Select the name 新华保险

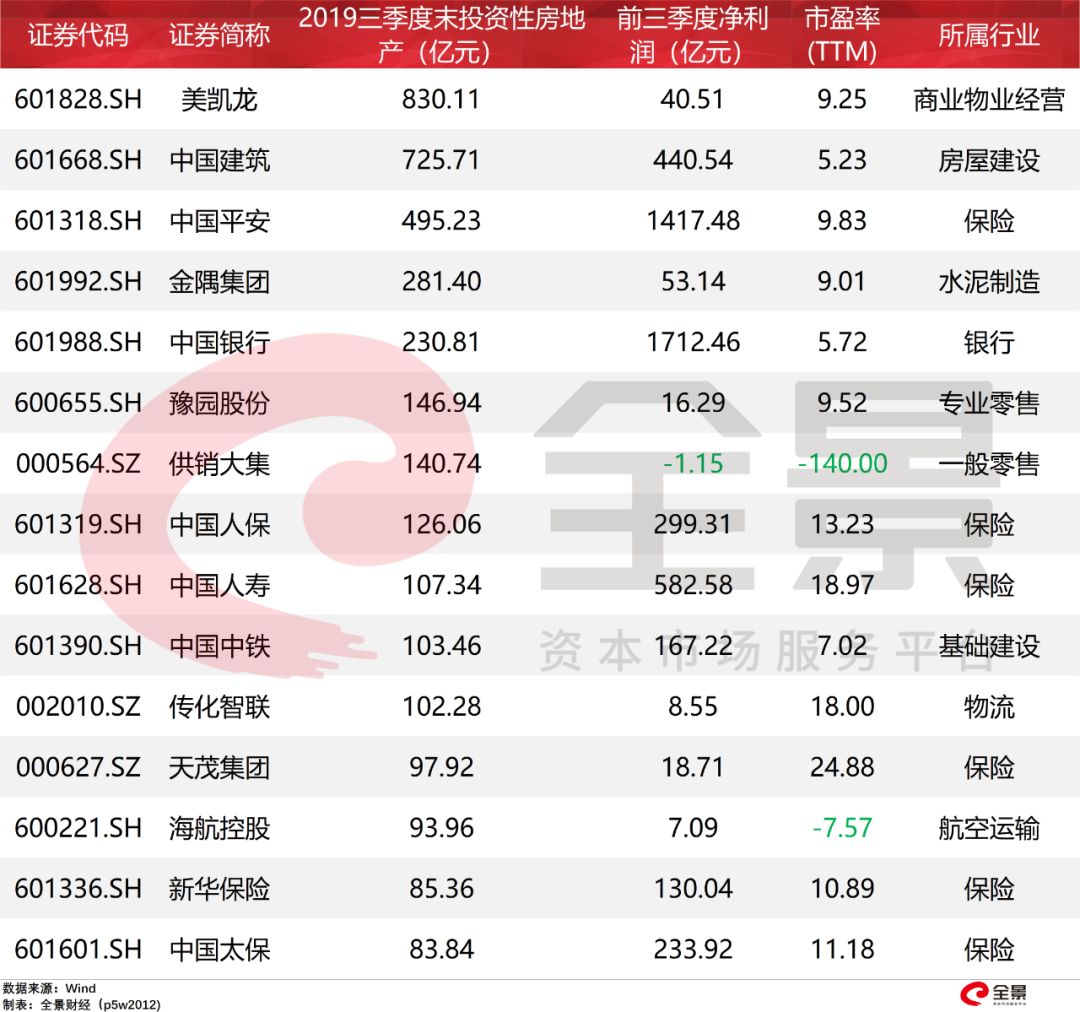(219, 889)
